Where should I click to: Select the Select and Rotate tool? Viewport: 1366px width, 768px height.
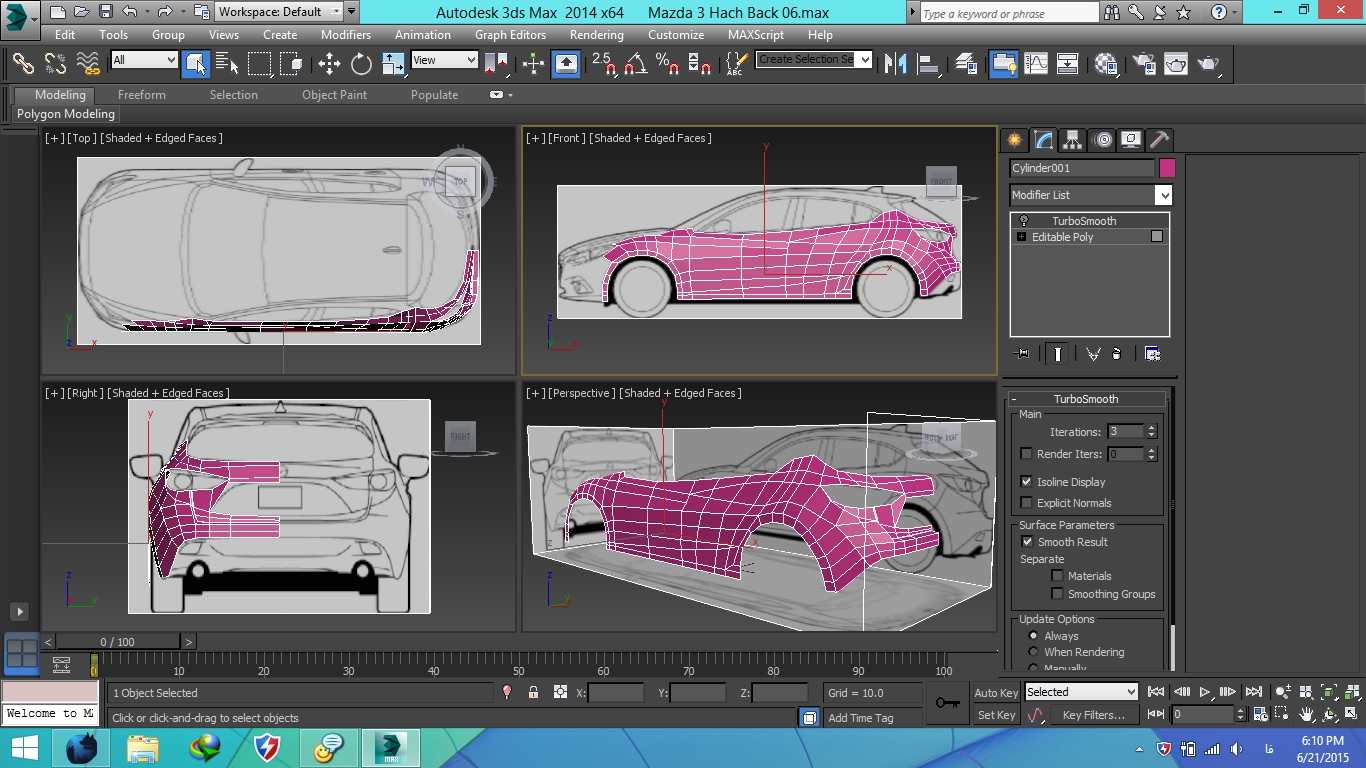point(361,64)
